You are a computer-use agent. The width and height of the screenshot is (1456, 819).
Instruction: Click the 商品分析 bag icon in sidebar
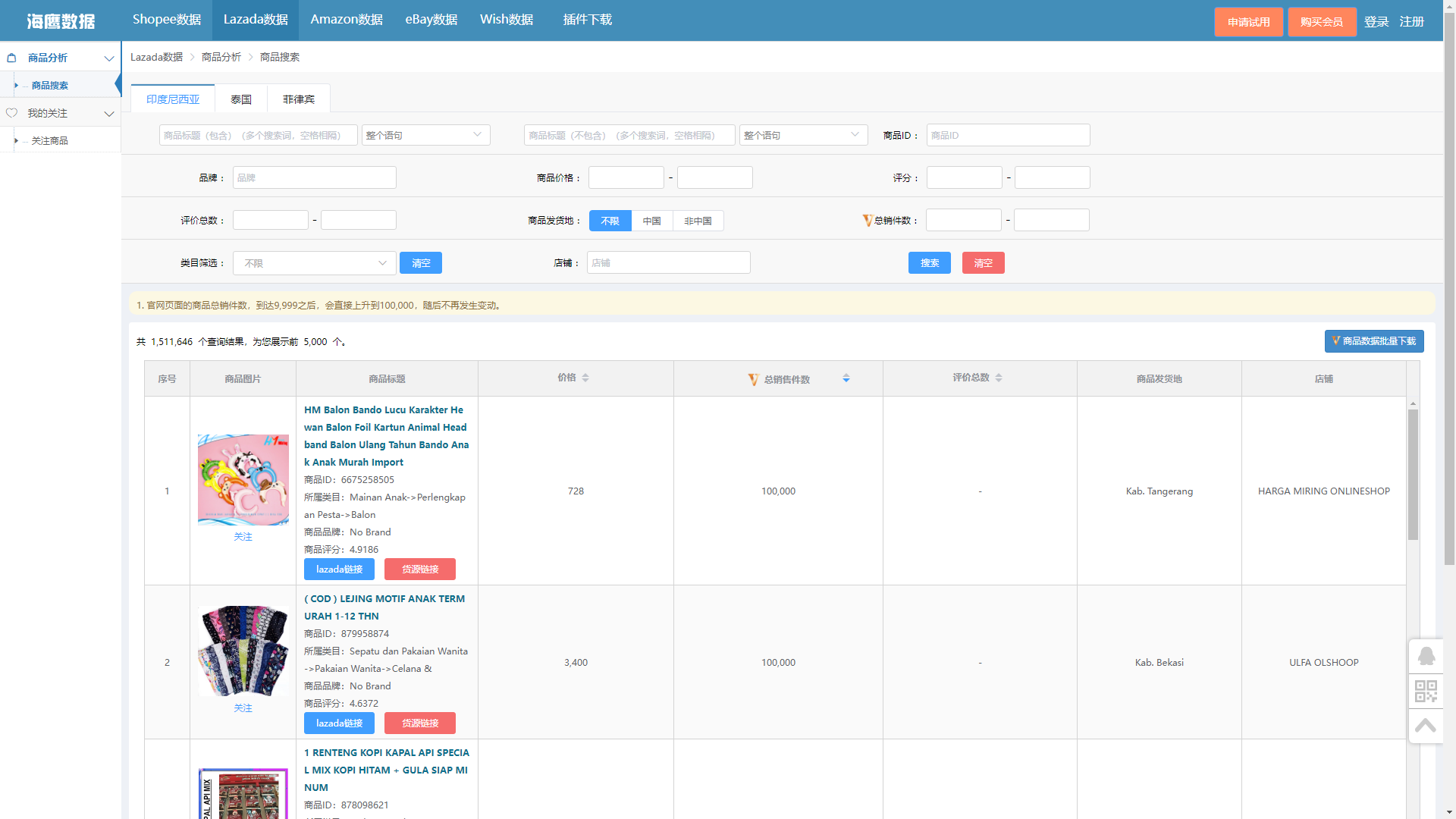coord(11,58)
